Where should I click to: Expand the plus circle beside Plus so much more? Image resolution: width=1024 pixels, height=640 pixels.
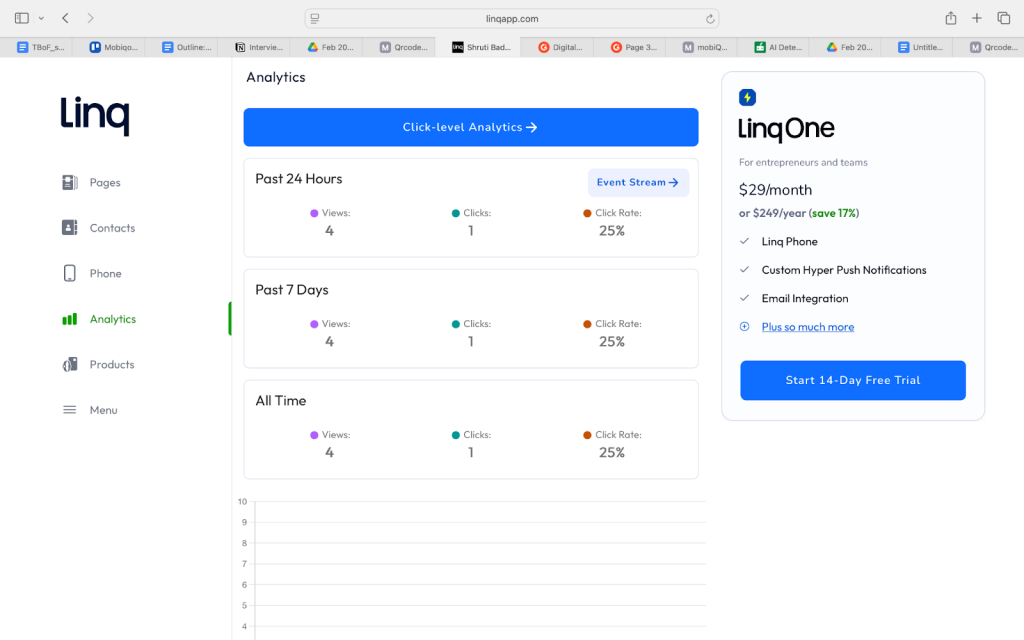point(744,327)
